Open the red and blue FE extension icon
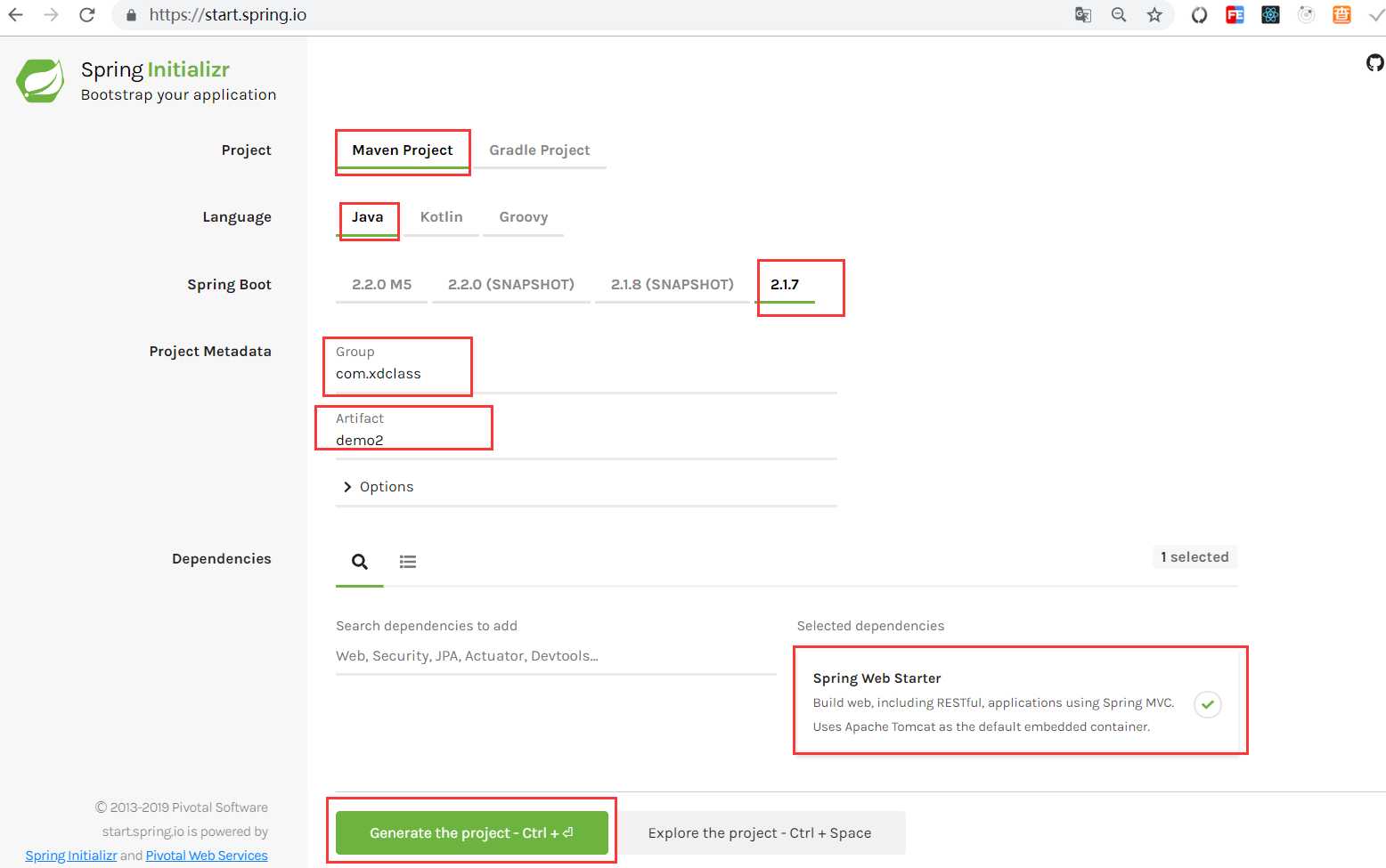Viewport: 1386px width, 868px height. (x=1235, y=15)
